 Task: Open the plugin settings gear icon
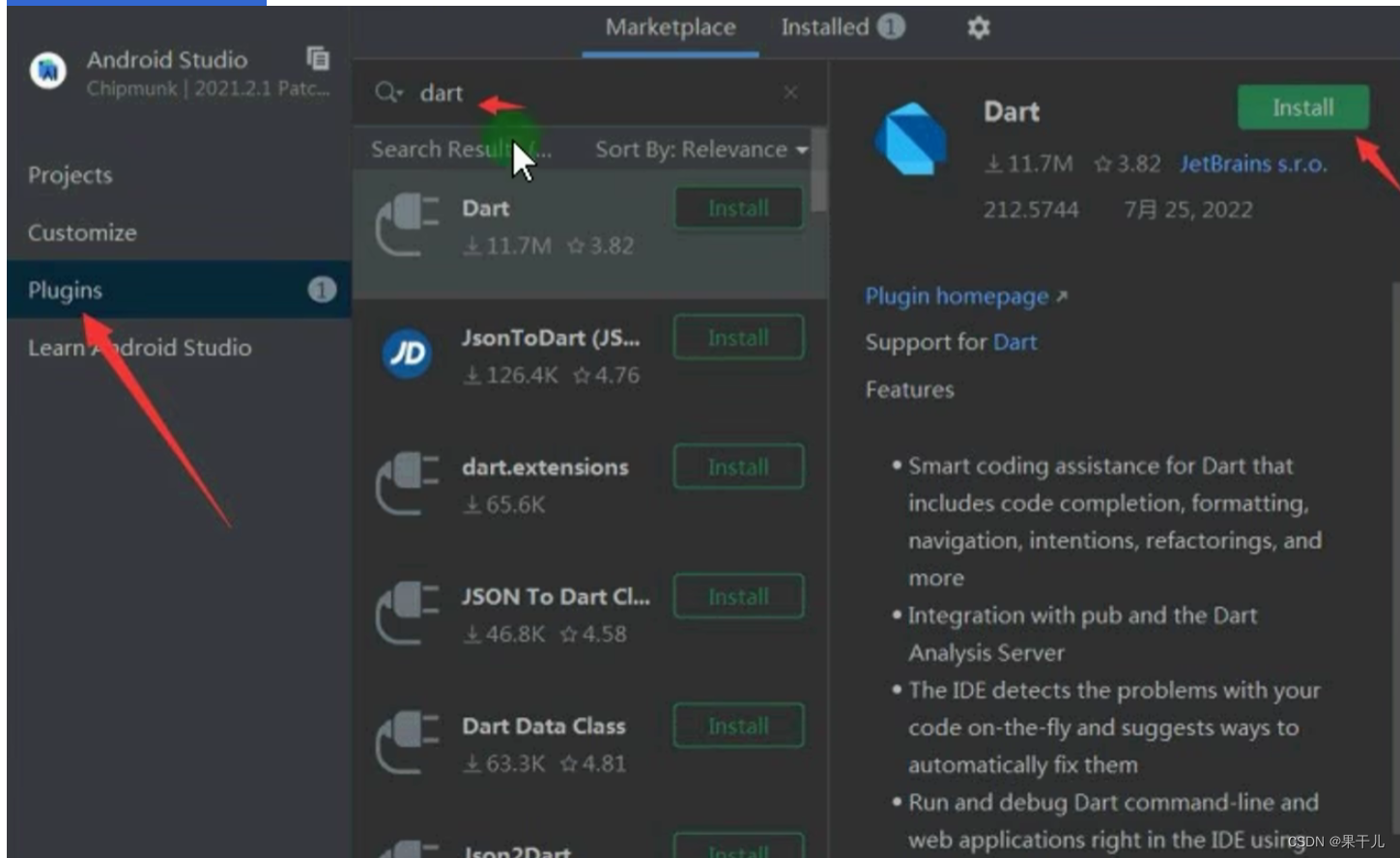(x=979, y=28)
